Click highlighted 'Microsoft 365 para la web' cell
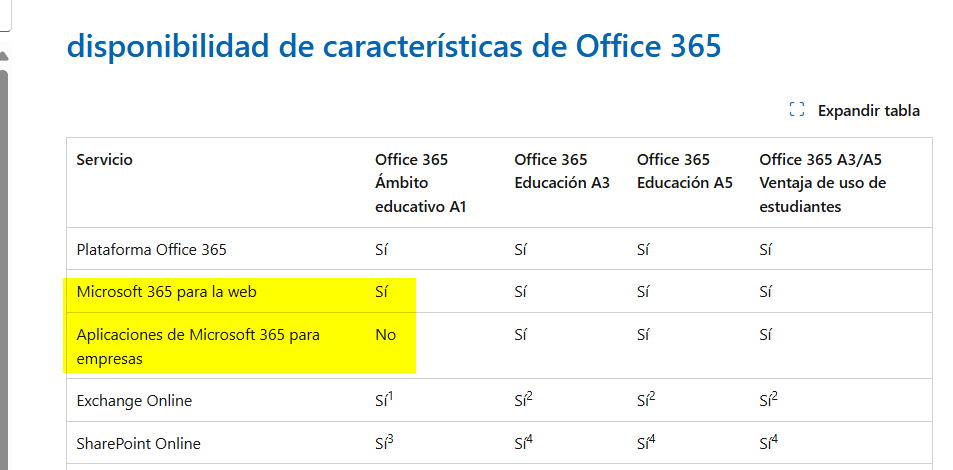Image resolution: width=953 pixels, height=470 pixels. coord(166,292)
